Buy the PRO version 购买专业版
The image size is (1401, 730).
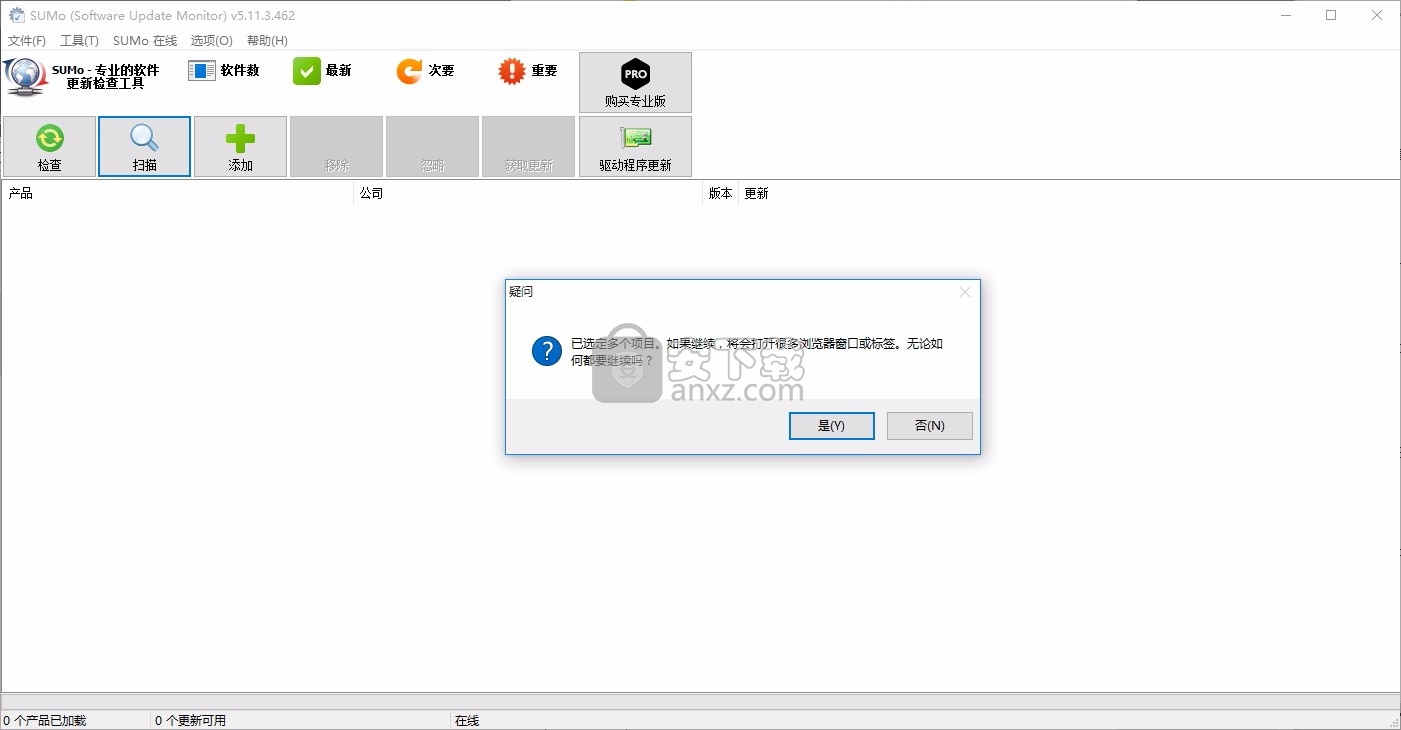point(635,82)
